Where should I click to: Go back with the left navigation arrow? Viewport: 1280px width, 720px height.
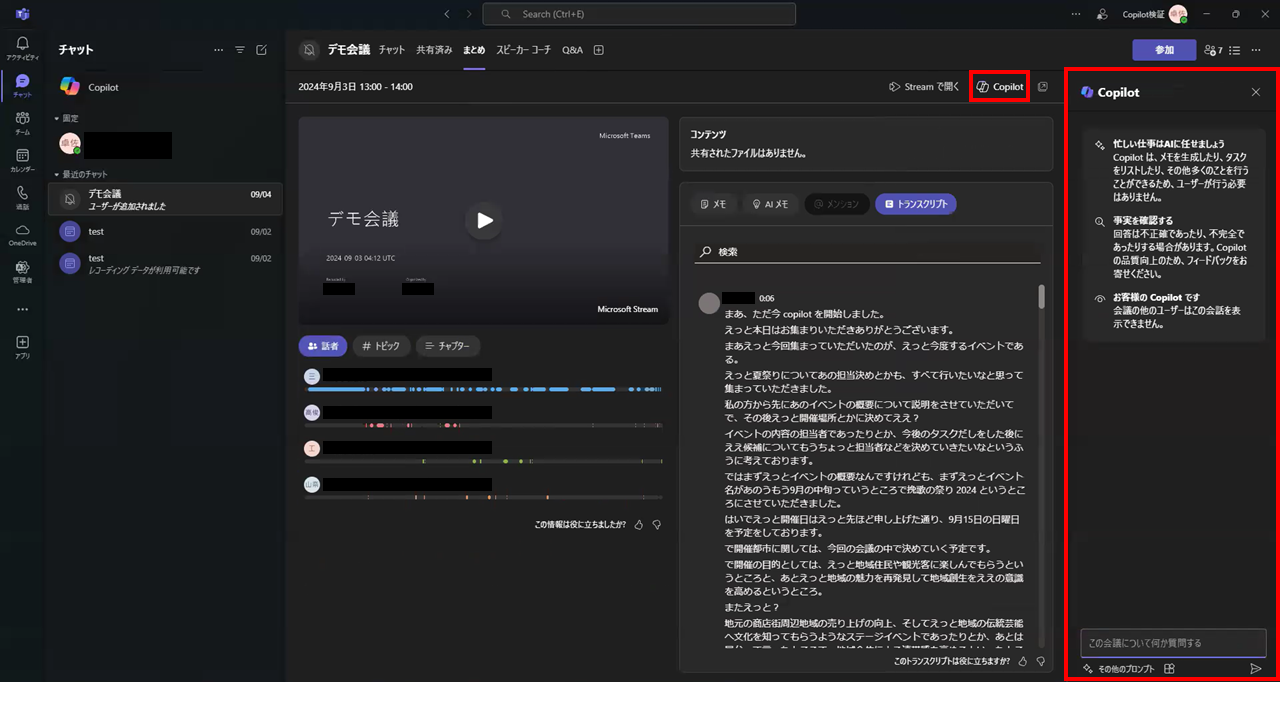coord(446,14)
